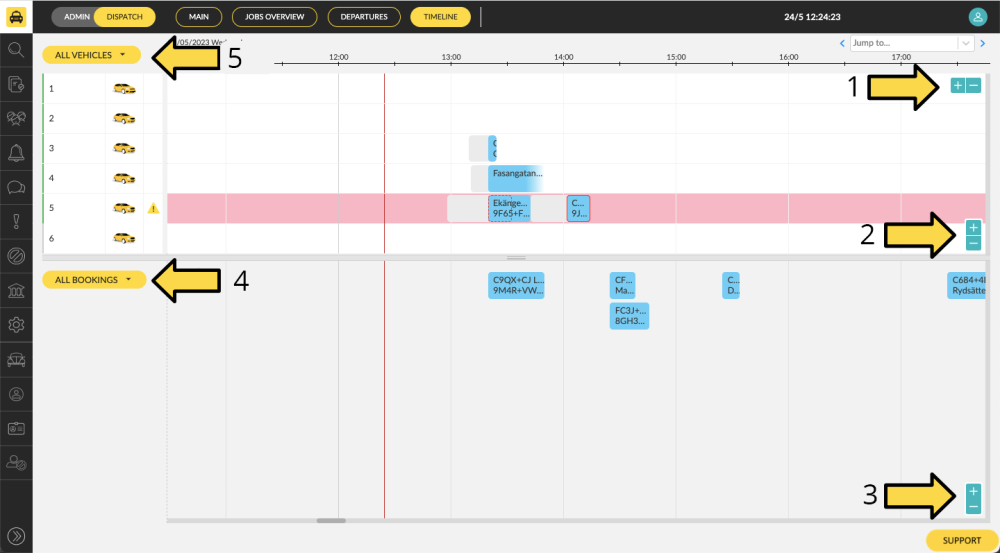
Task: Open the search icon in sidebar
Action: click(x=16, y=49)
